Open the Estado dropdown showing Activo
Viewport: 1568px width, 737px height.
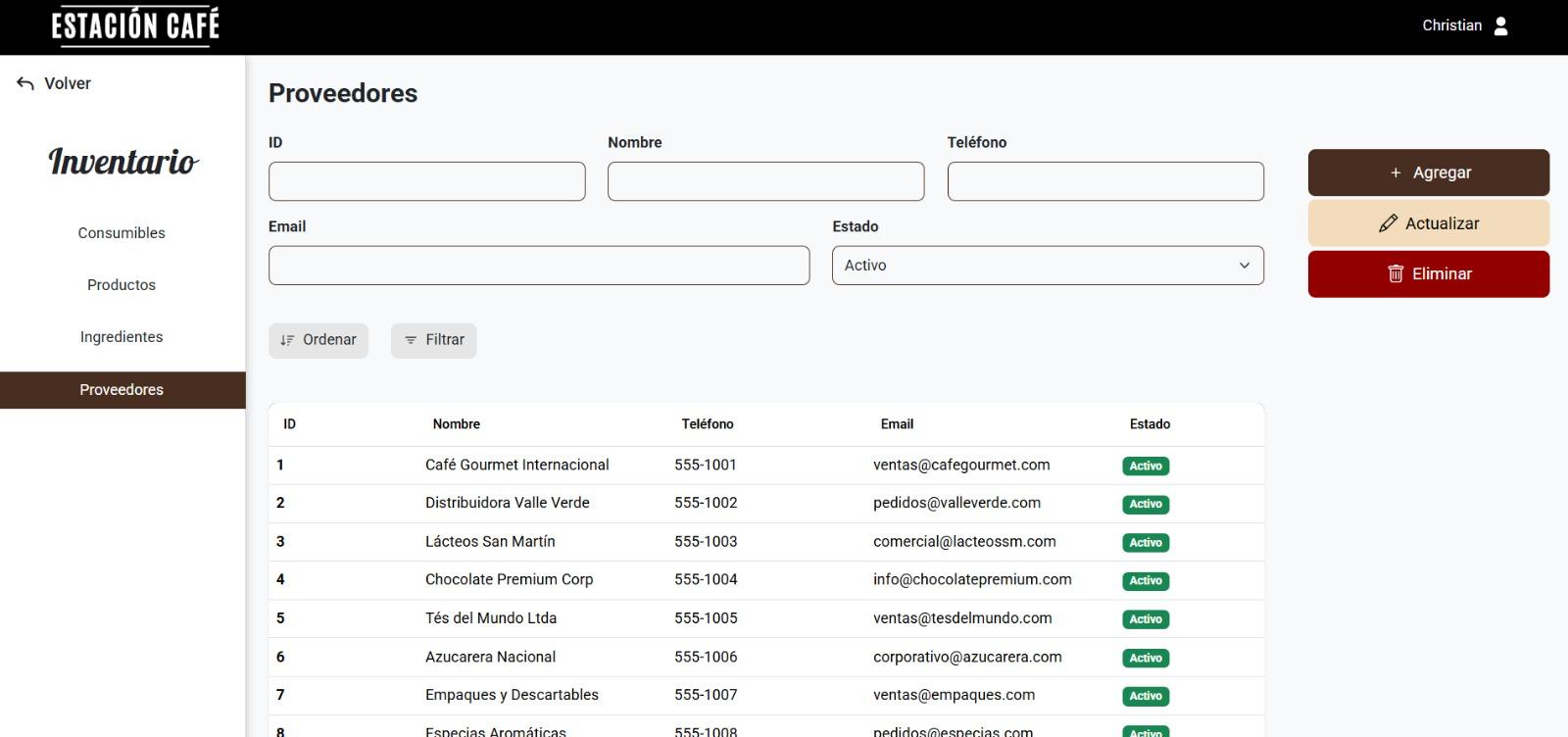click(x=1047, y=266)
